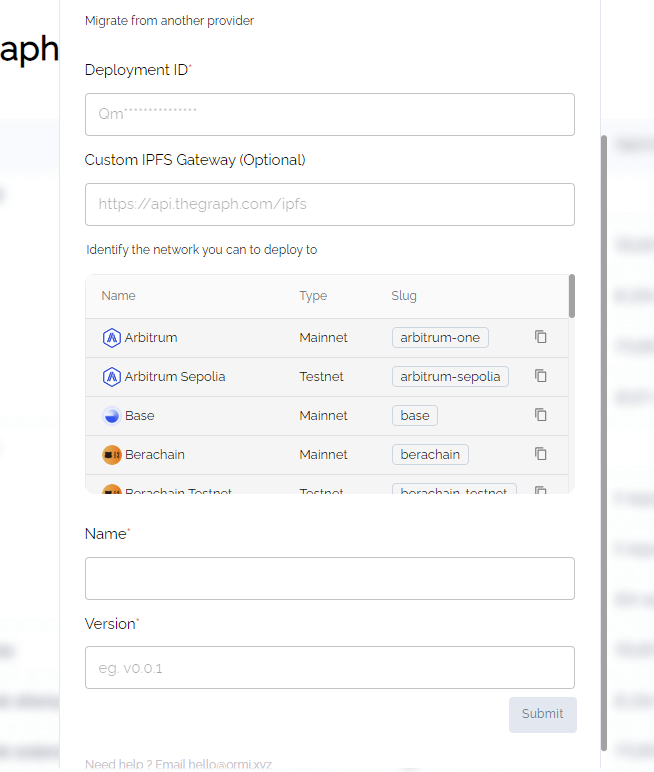This screenshot has height=772, width=654.
Task: Click the Type column header
Action: [313, 296]
